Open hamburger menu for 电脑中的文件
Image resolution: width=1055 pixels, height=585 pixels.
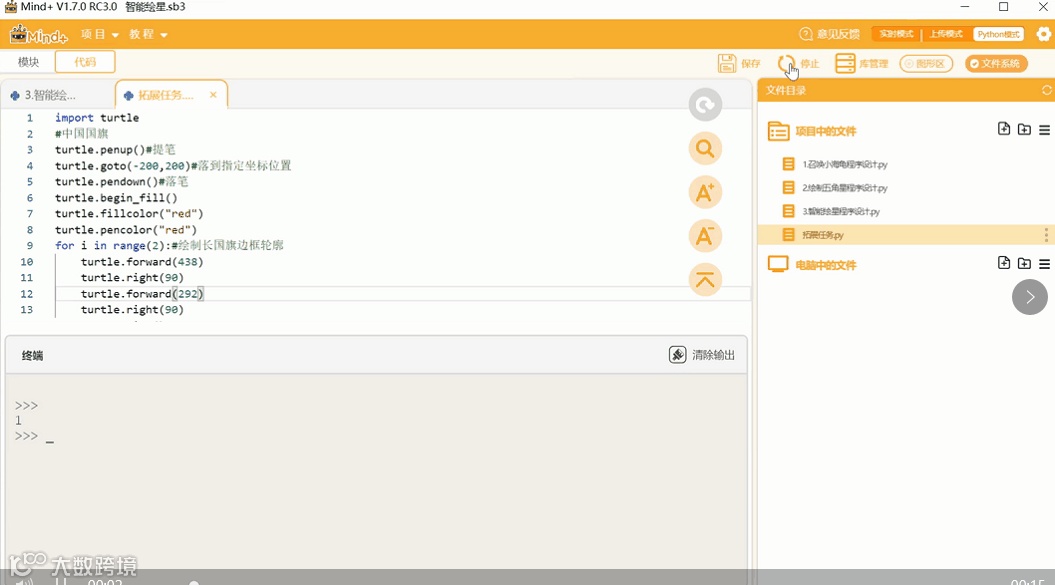click(x=1044, y=264)
